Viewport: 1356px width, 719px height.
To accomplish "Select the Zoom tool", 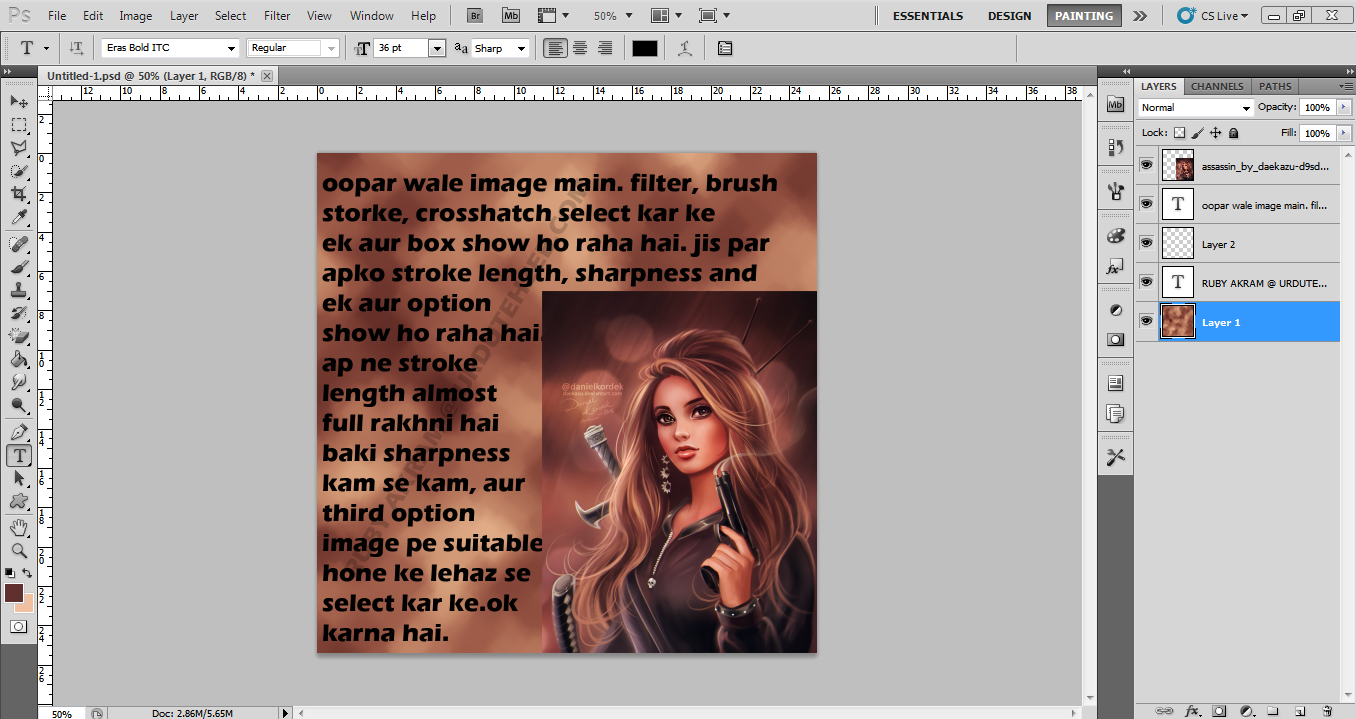I will click(19, 550).
